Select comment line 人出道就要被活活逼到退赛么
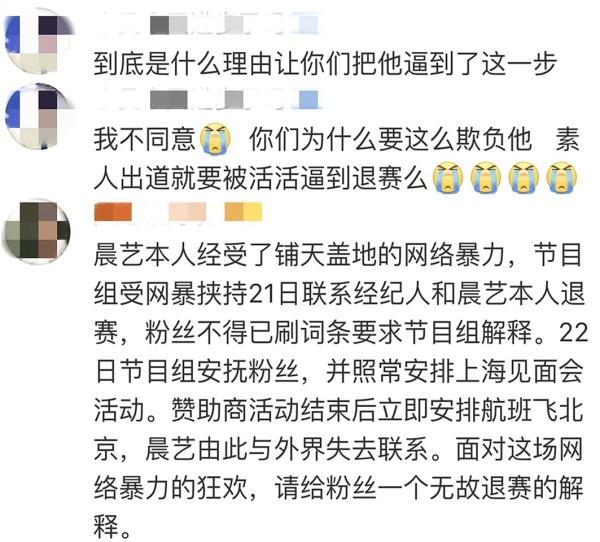The width and height of the screenshot is (600, 542). pyautogui.click(x=260, y=178)
